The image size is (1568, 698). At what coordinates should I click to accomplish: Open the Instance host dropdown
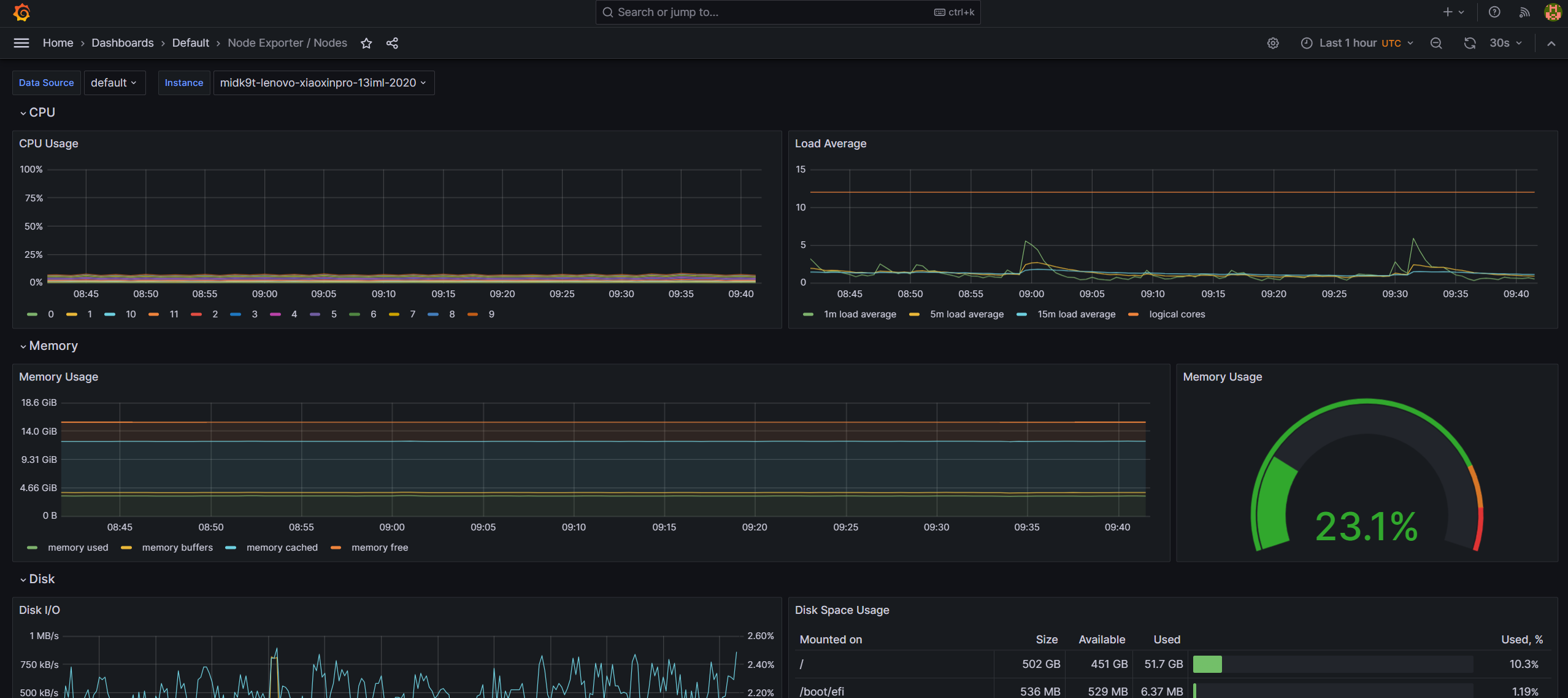point(323,83)
